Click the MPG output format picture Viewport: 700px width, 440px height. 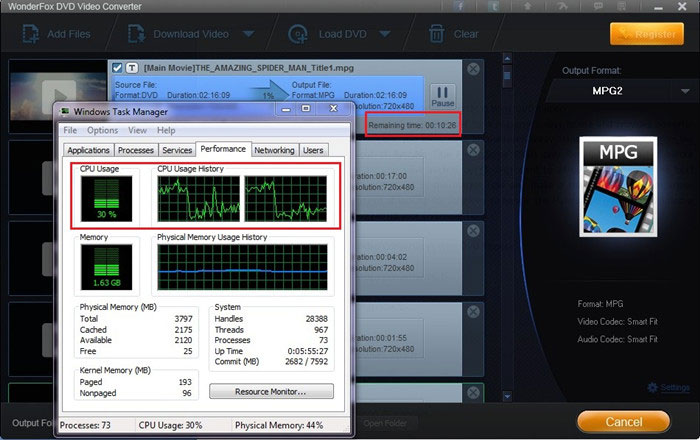point(618,187)
